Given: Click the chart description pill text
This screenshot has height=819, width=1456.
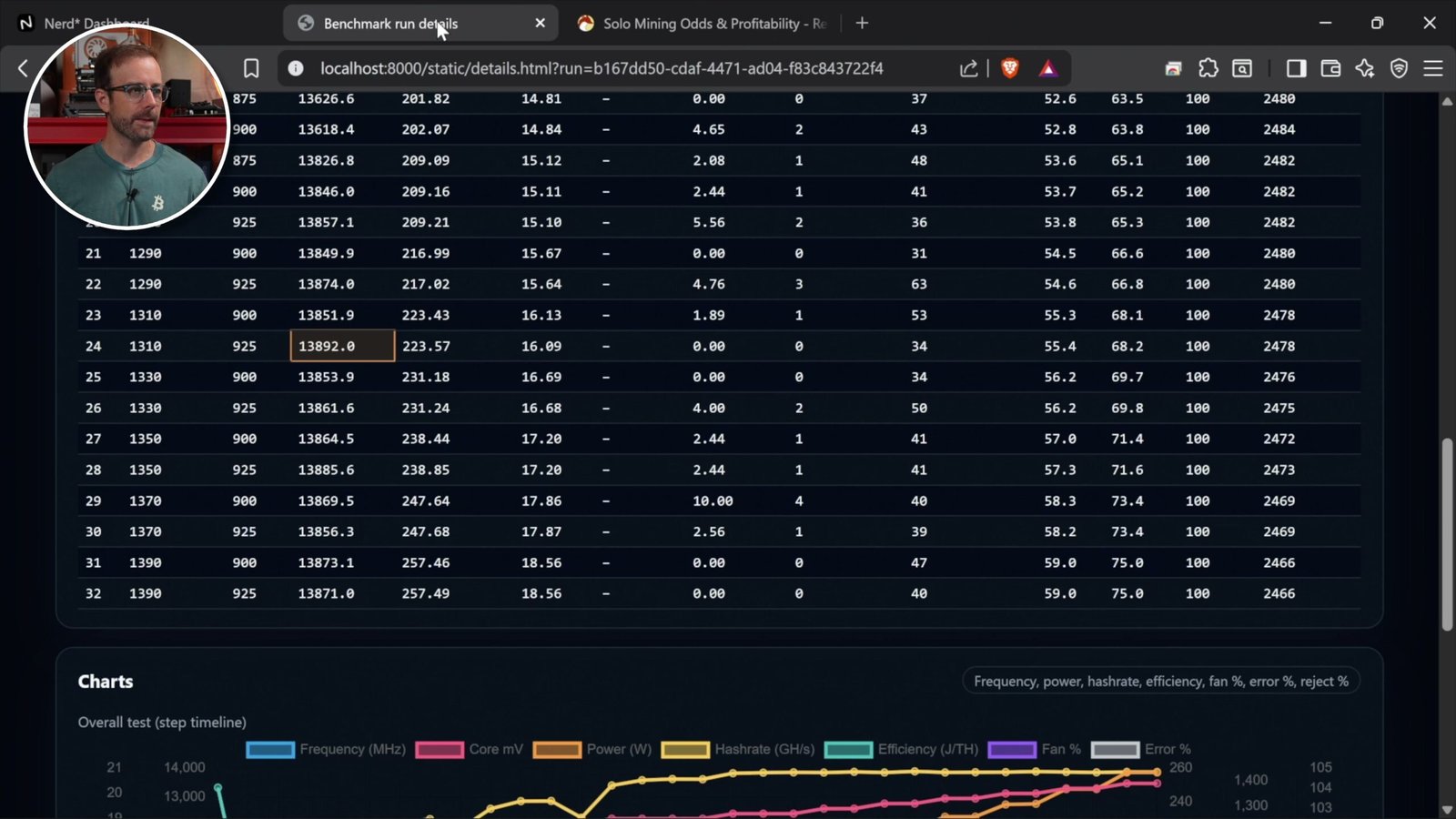Looking at the screenshot, I should 1161,682.
